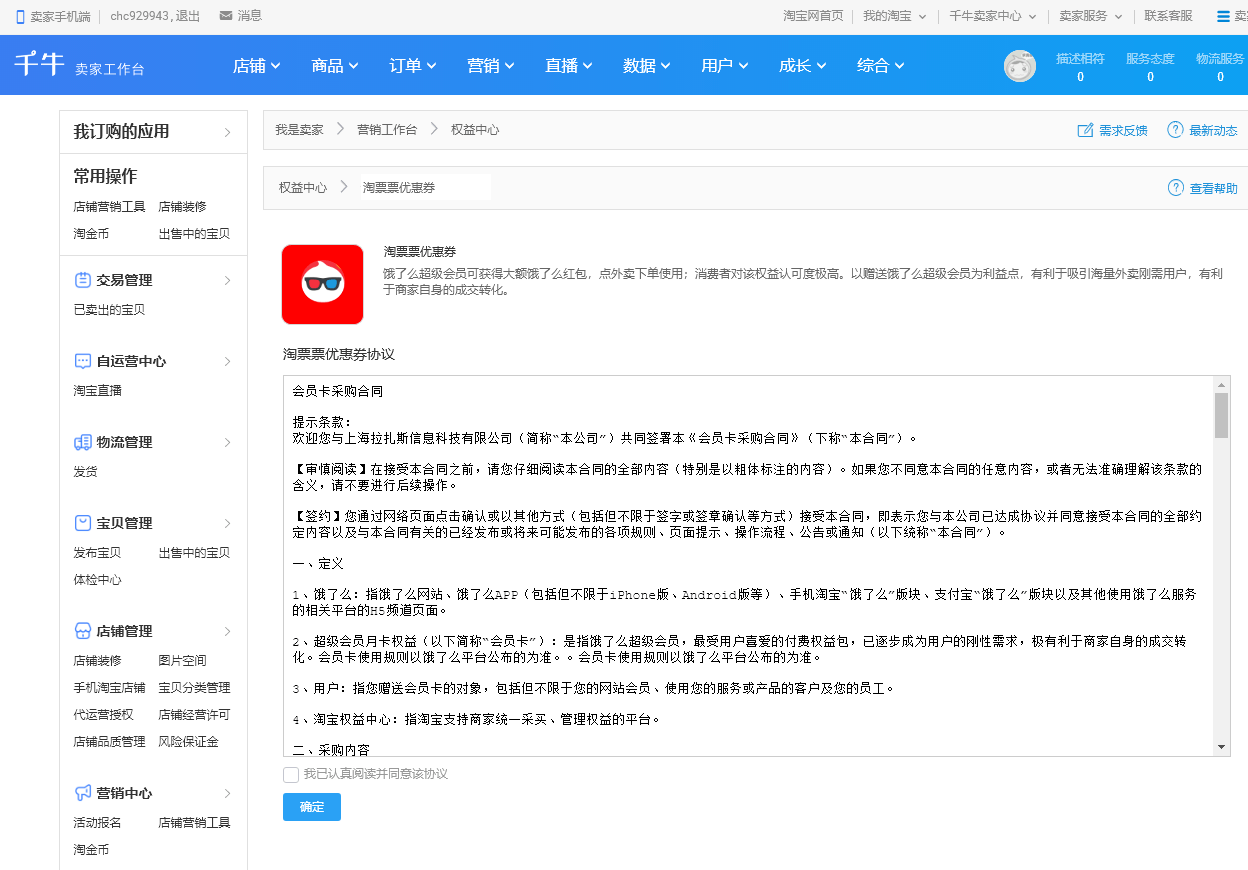Open 淘金币 under 常用操作
The image size is (1248, 870).
click(91, 234)
